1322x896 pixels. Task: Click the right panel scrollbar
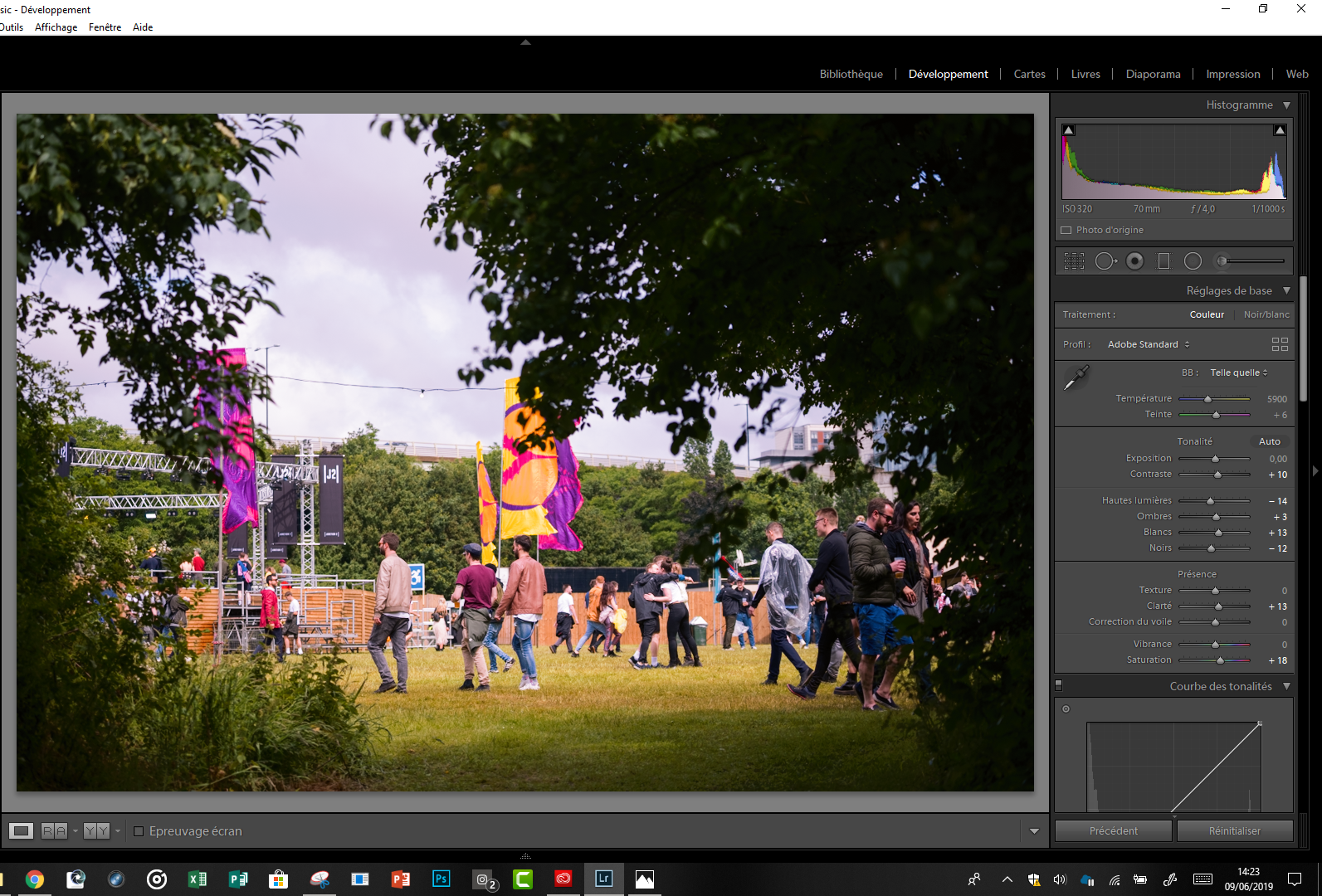[x=1304, y=340]
